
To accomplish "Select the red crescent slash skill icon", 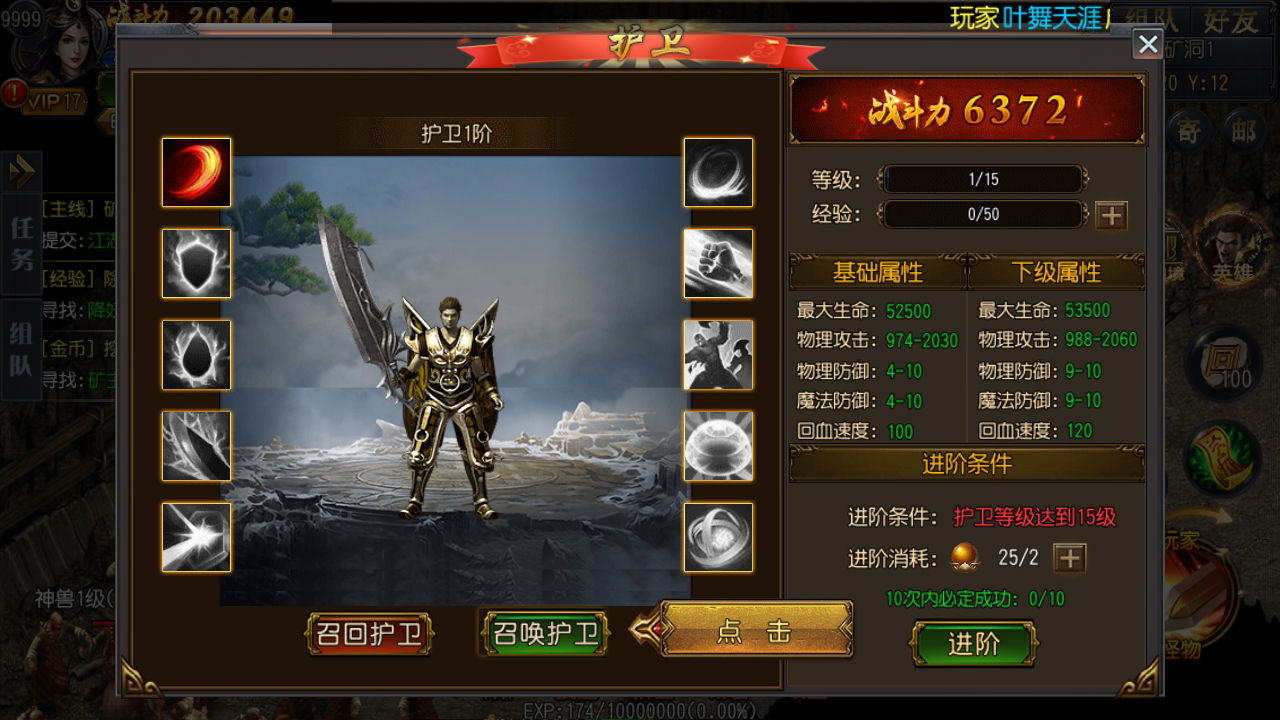I will [x=197, y=172].
